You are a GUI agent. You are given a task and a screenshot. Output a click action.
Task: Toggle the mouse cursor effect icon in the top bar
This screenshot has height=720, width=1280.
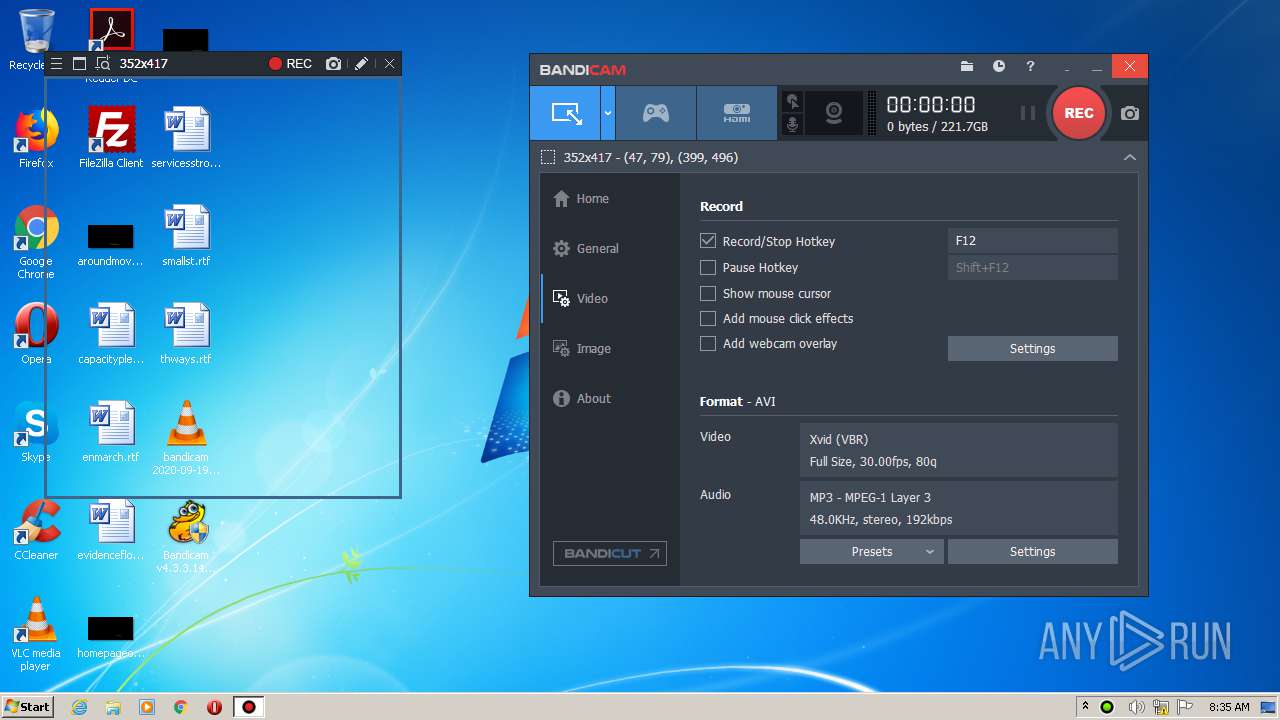coord(793,101)
